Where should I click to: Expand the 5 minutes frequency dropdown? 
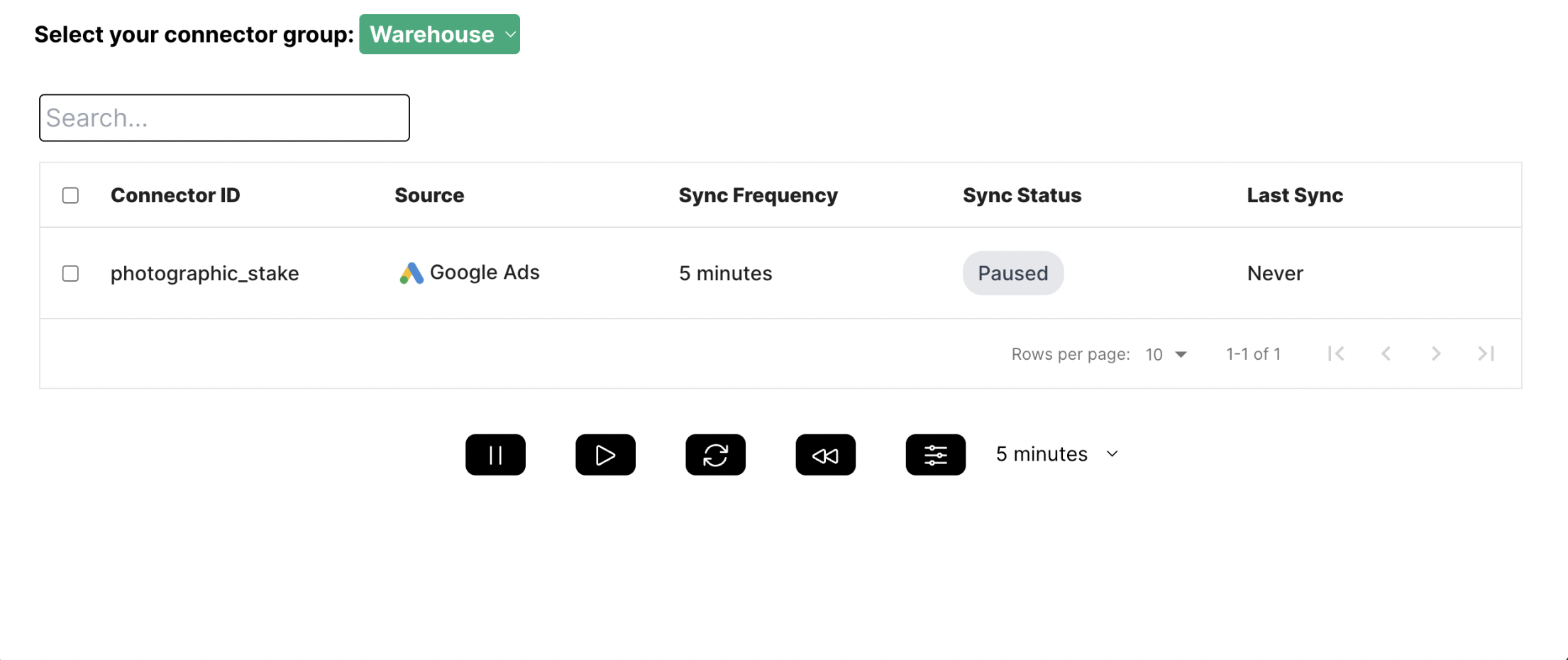(x=1057, y=454)
